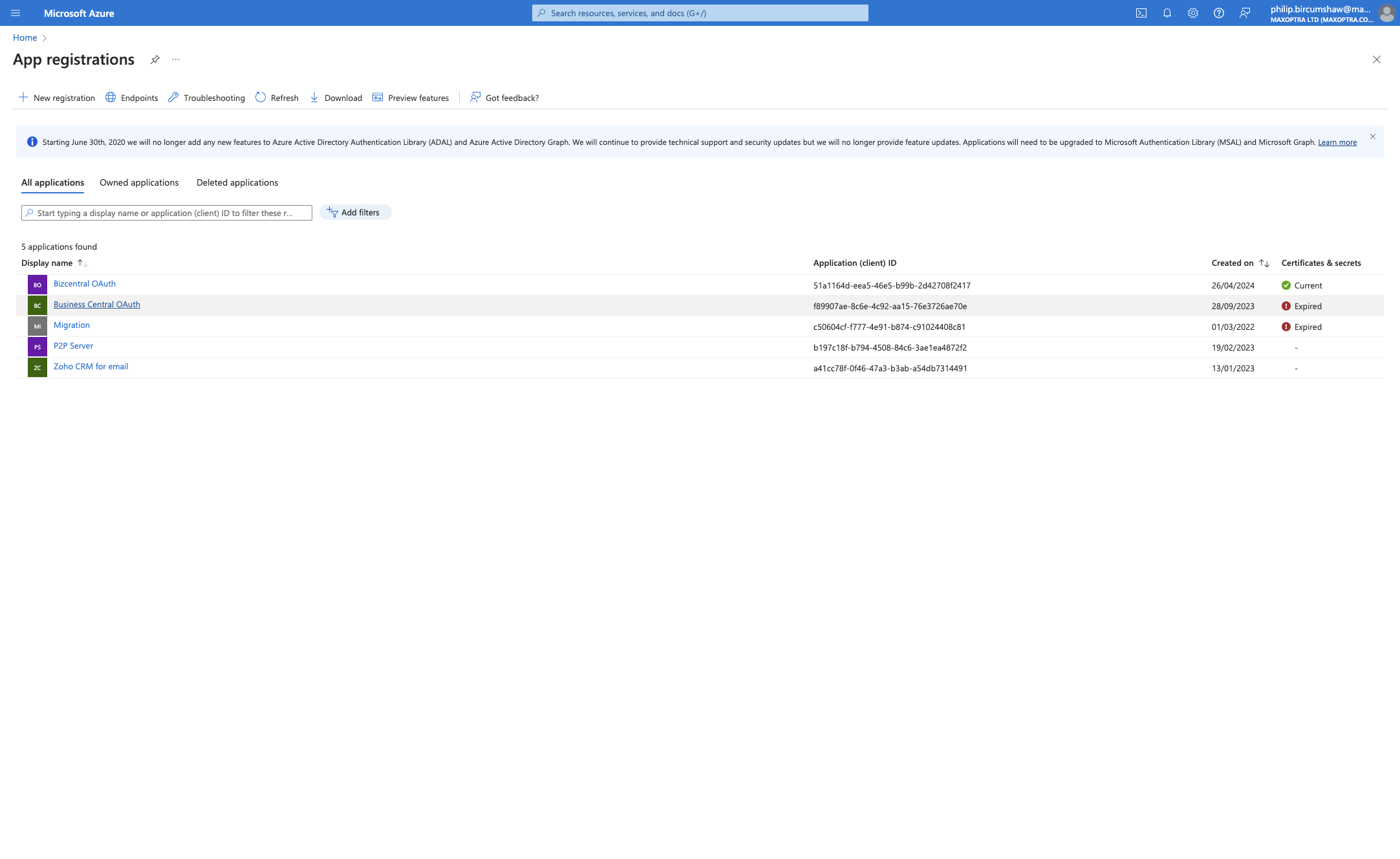Open Zoho CRM for email app
Screen dimensions: 1400x859
91,366
